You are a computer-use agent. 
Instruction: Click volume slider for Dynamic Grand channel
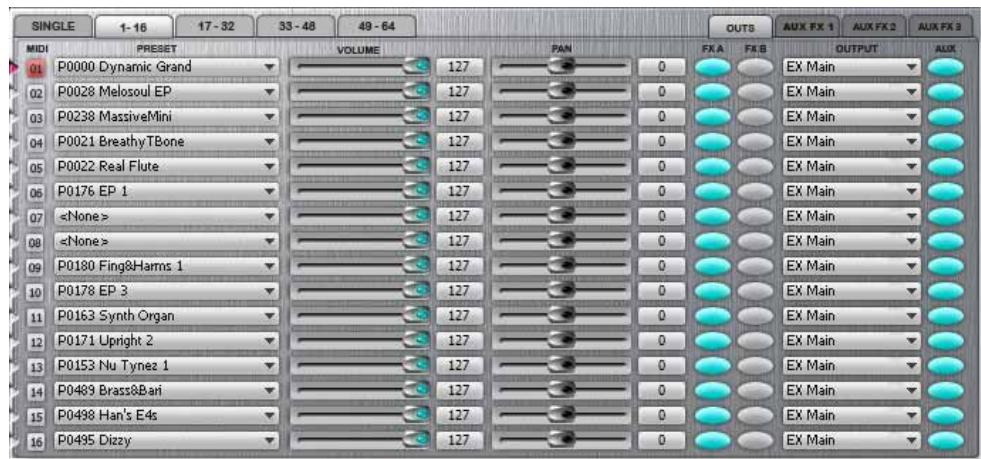point(360,67)
